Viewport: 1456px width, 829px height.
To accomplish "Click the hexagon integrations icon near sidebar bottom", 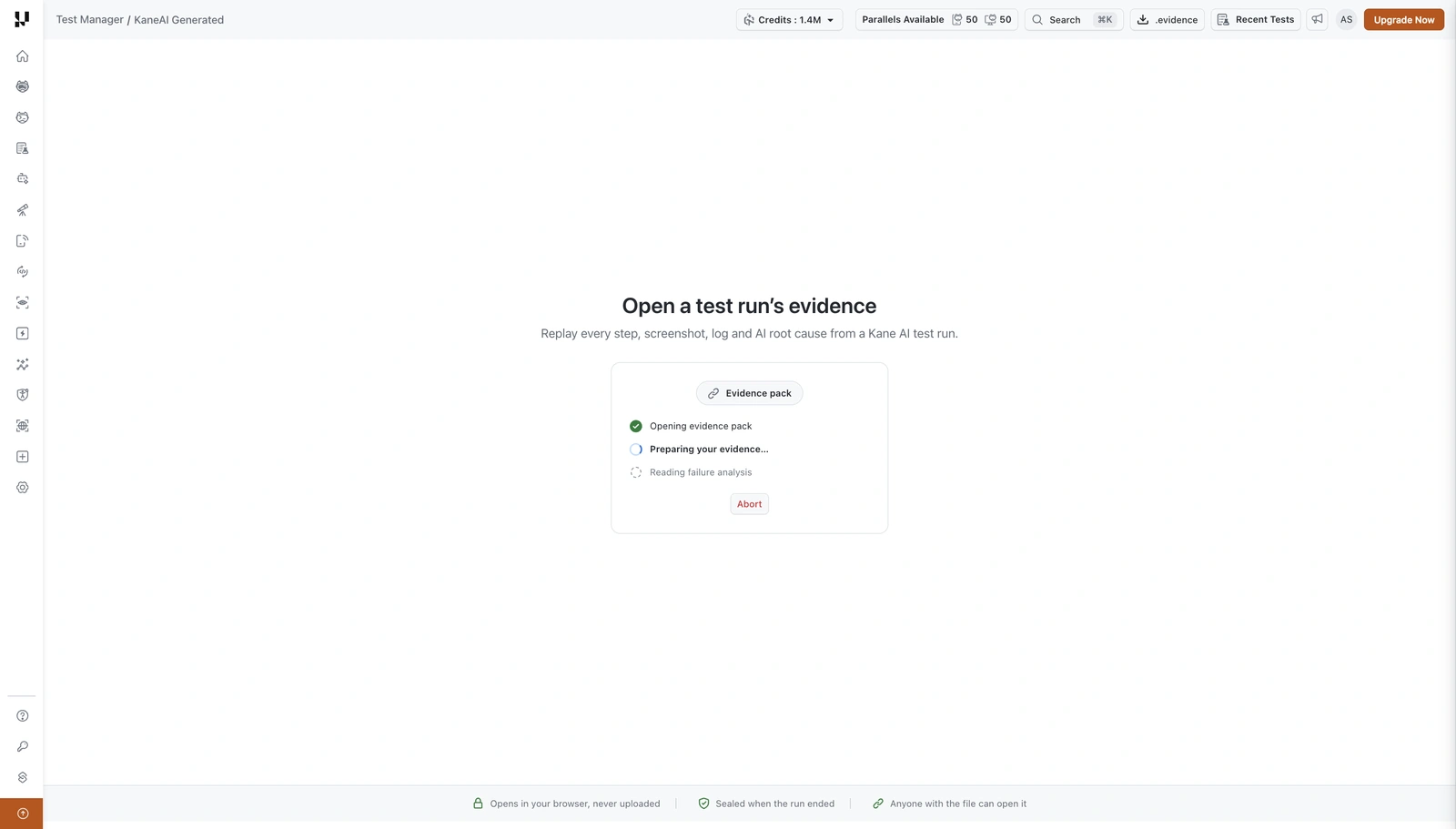I will pyautogui.click(x=23, y=778).
